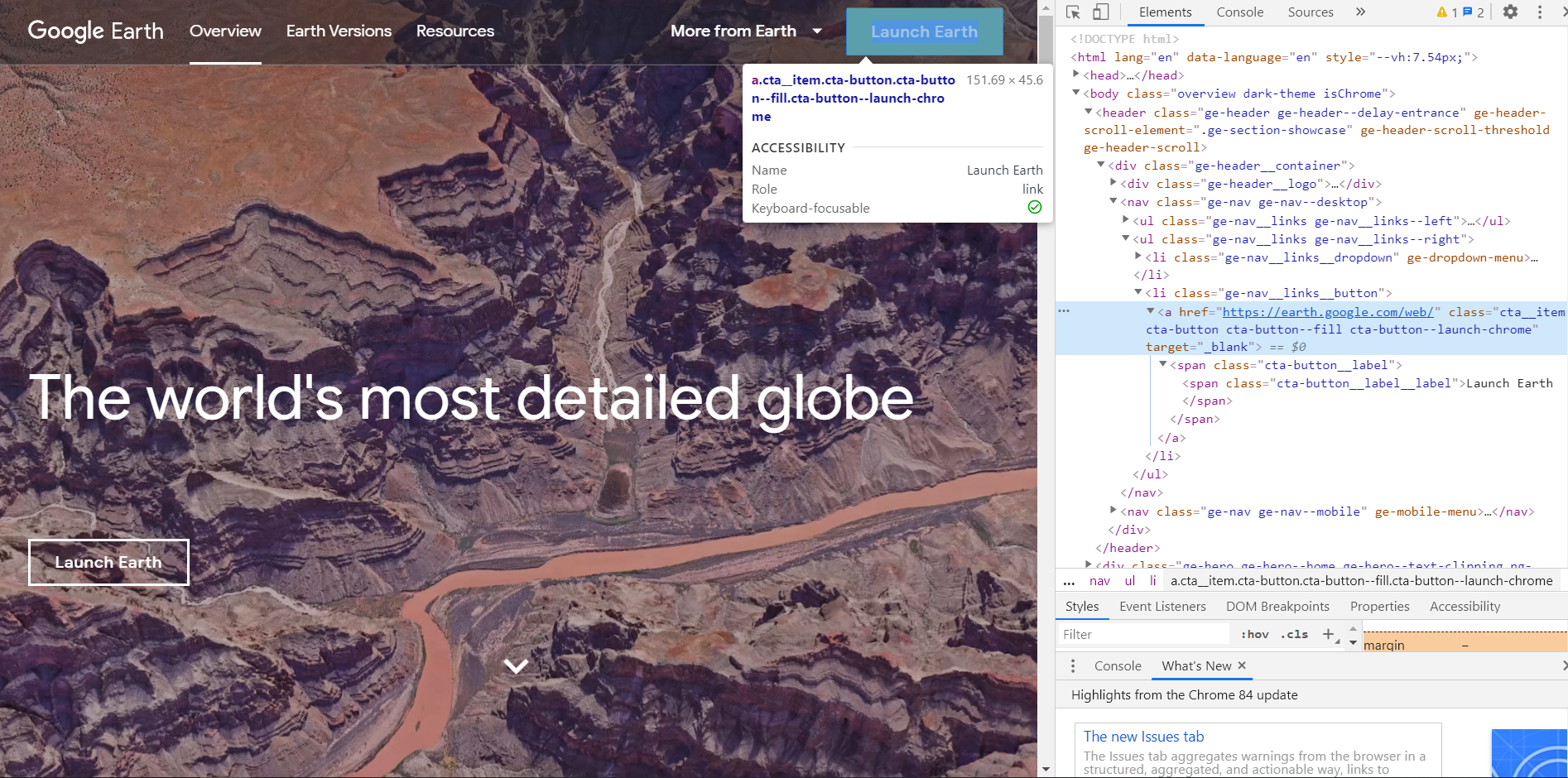Show more DevTools tabs with the chevron
Viewport: 1568px width, 778px height.
coord(1360,12)
